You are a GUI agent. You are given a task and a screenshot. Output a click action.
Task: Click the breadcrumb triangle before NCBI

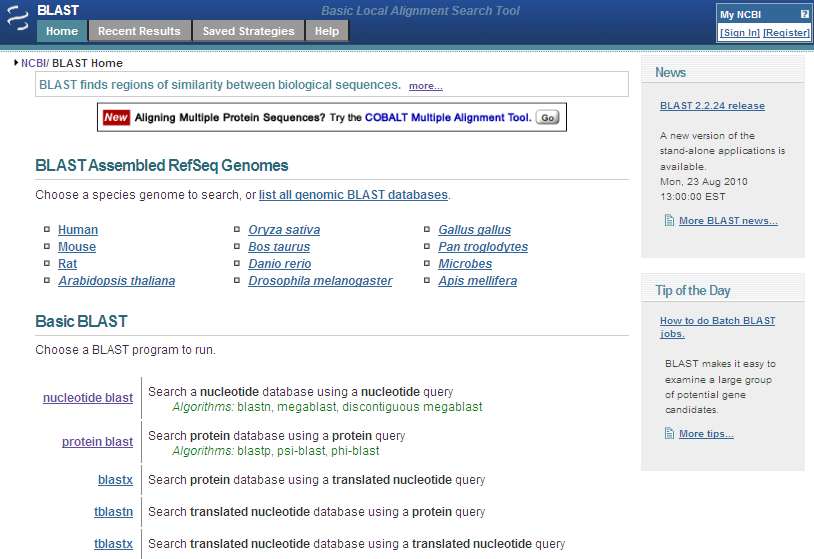[x=16, y=63]
